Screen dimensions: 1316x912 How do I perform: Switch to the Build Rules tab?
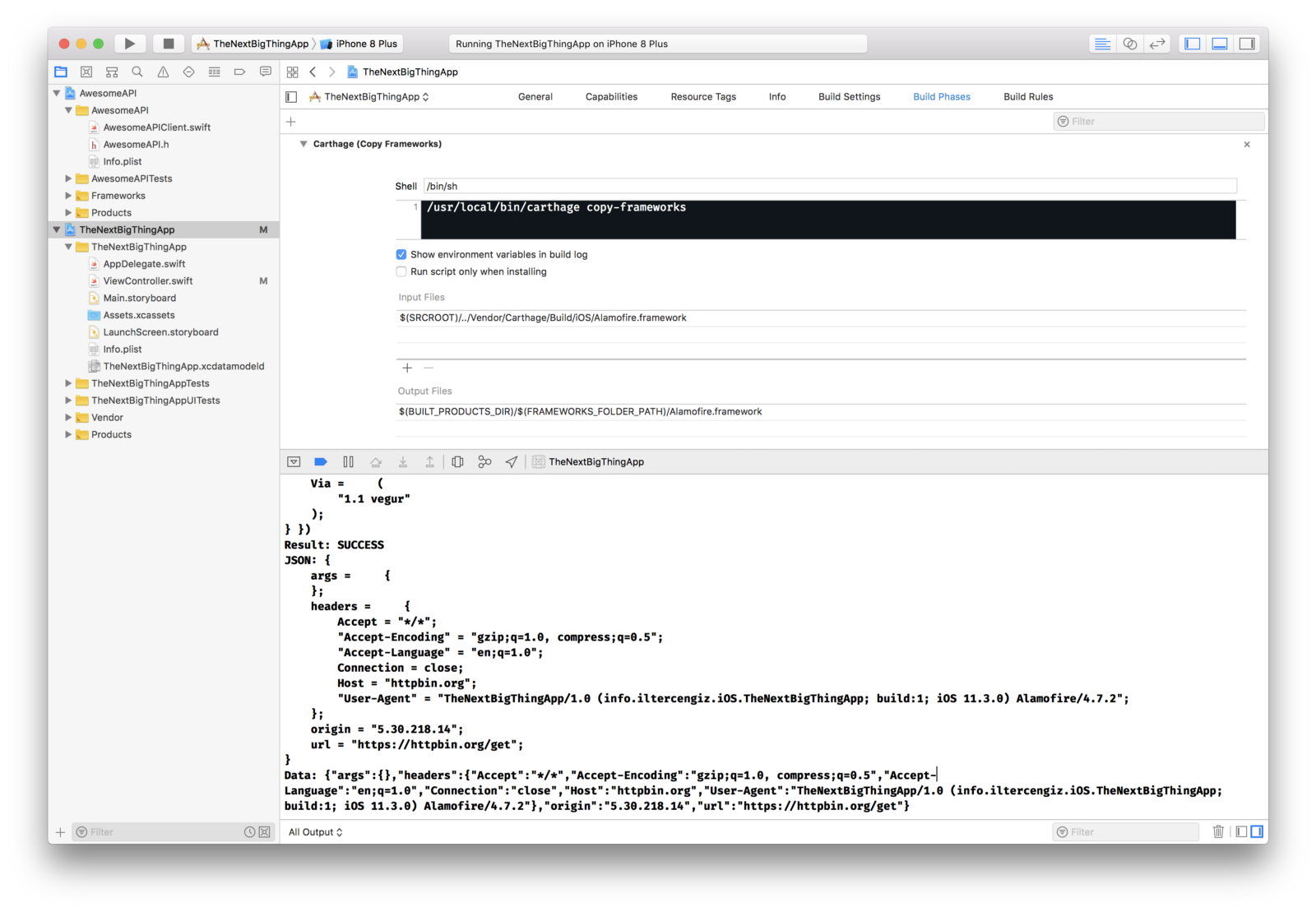(x=1028, y=96)
